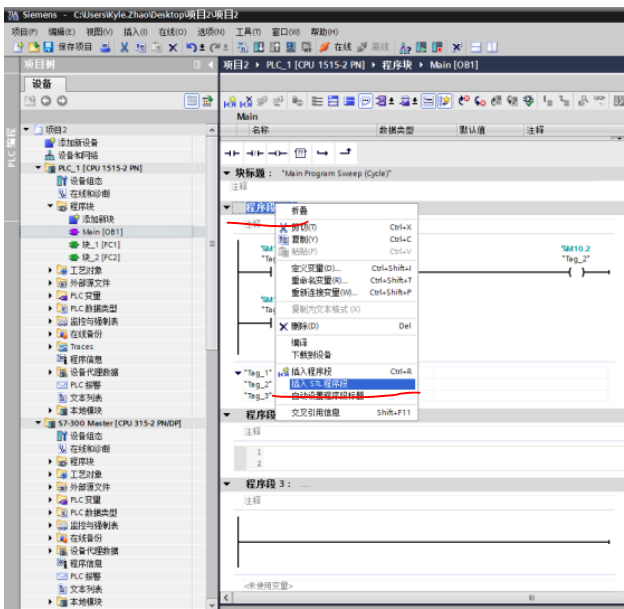This screenshot has height=609, width=624.
Task: Collapse the project tree panel arrow
Action: pos(211,65)
